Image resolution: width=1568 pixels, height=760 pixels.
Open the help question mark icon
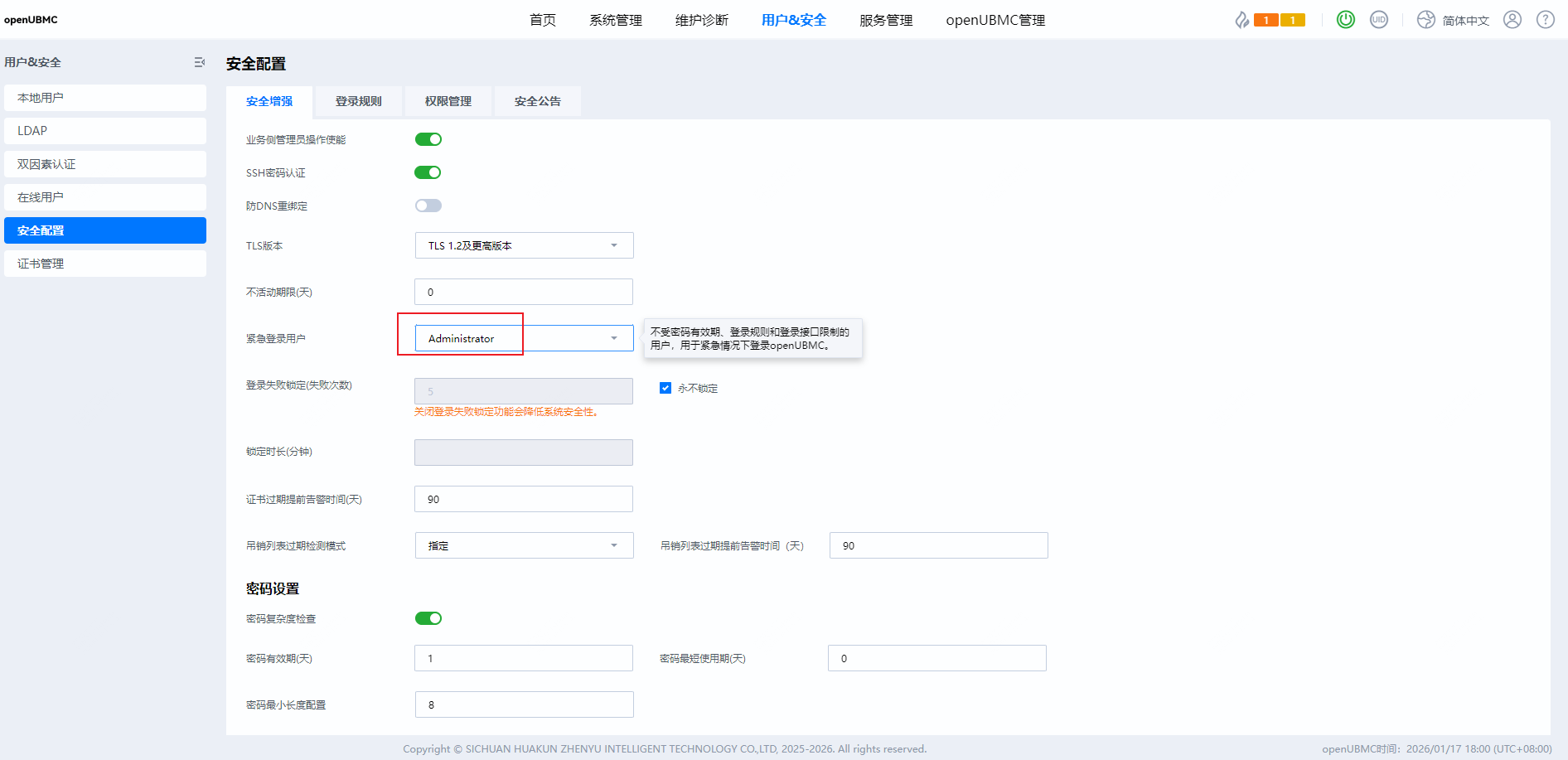coord(1545,20)
